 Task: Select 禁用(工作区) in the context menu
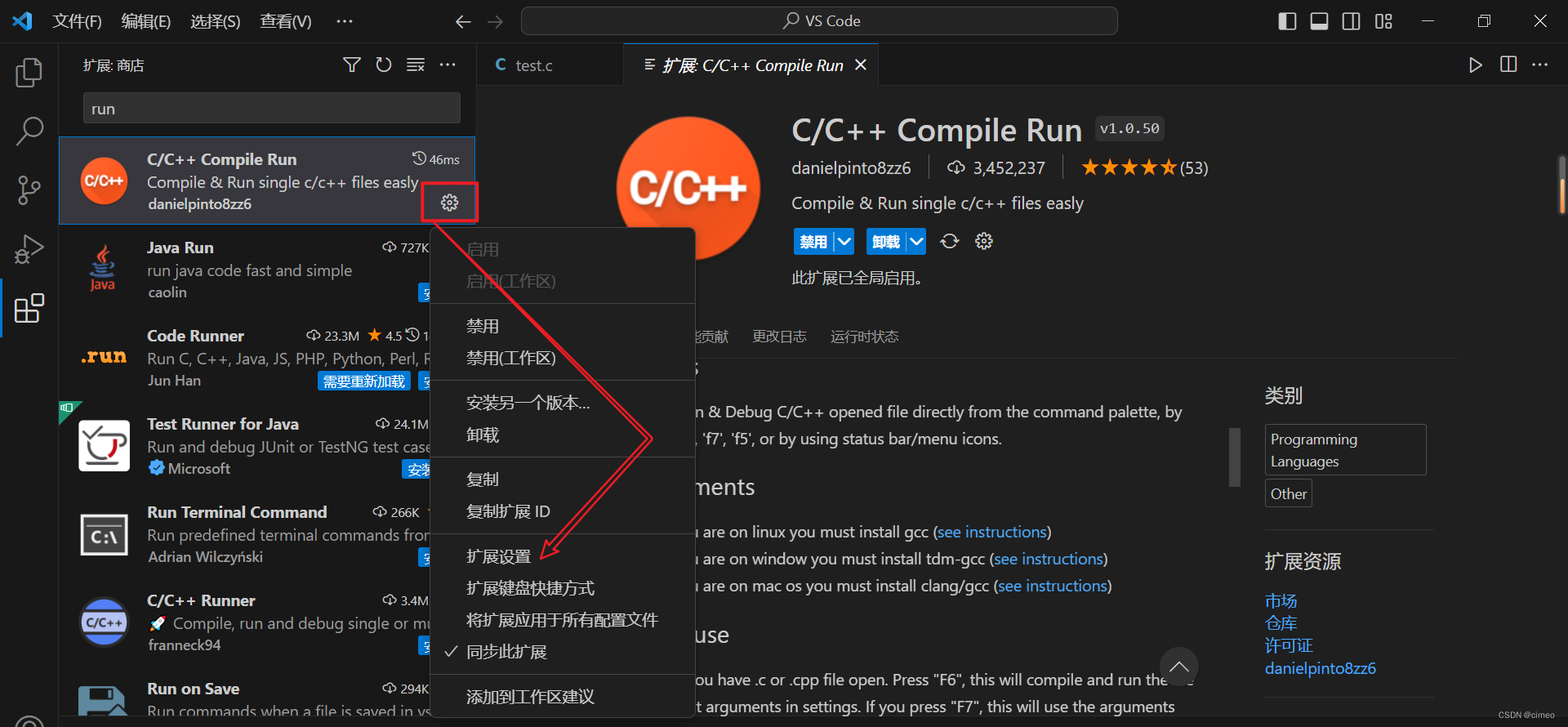[x=562, y=358]
